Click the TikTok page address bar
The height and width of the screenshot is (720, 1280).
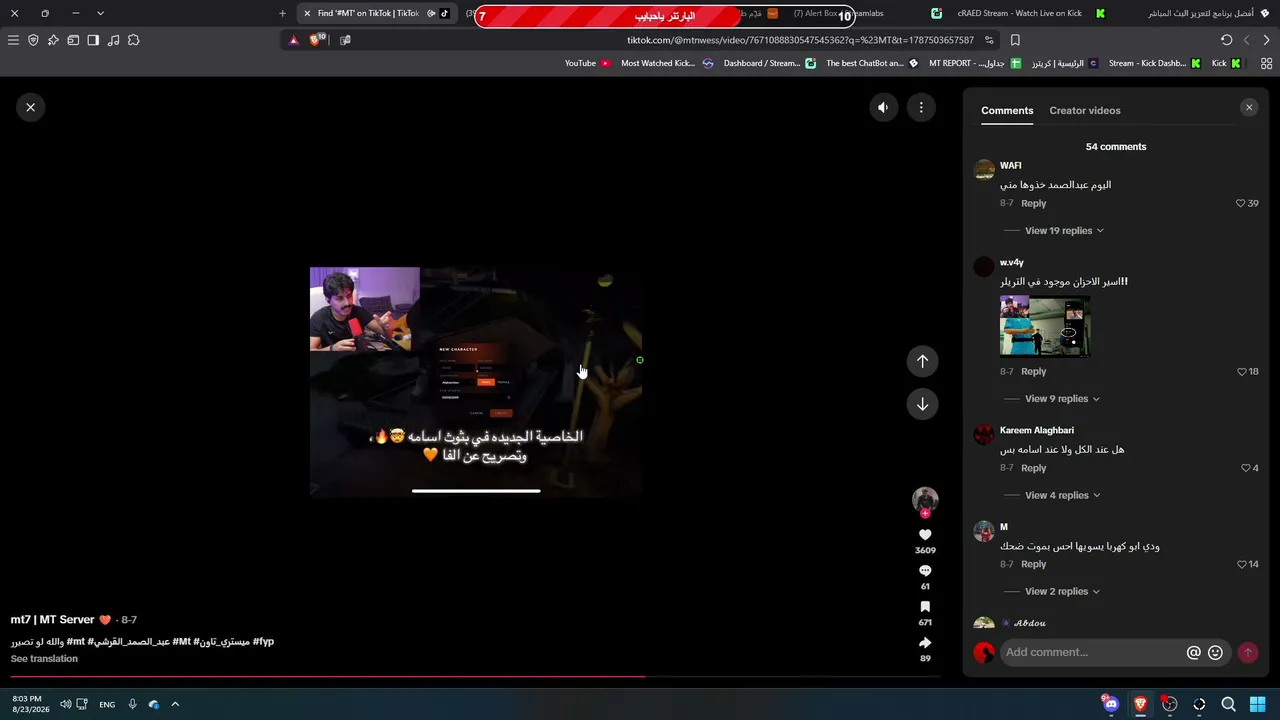[800, 40]
